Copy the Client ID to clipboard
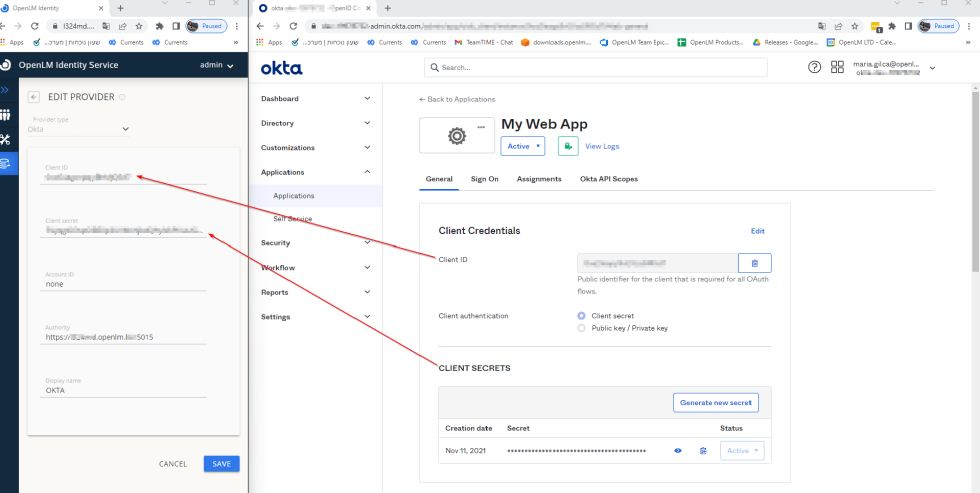 [754, 263]
